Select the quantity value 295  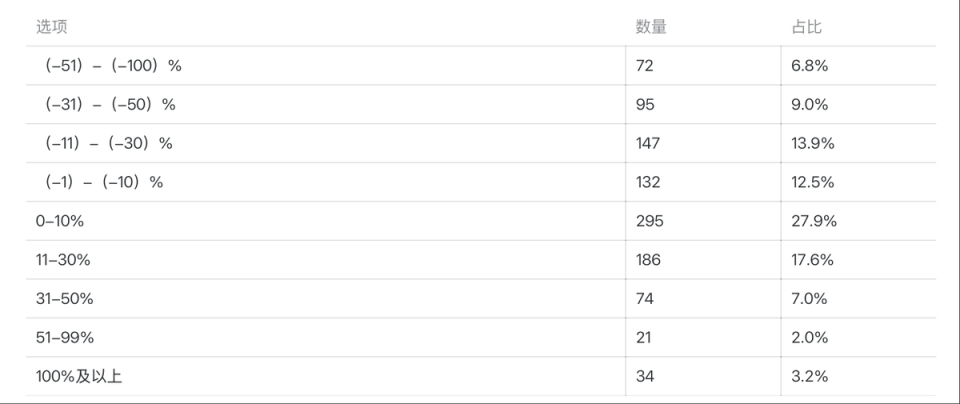click(650, 221)
